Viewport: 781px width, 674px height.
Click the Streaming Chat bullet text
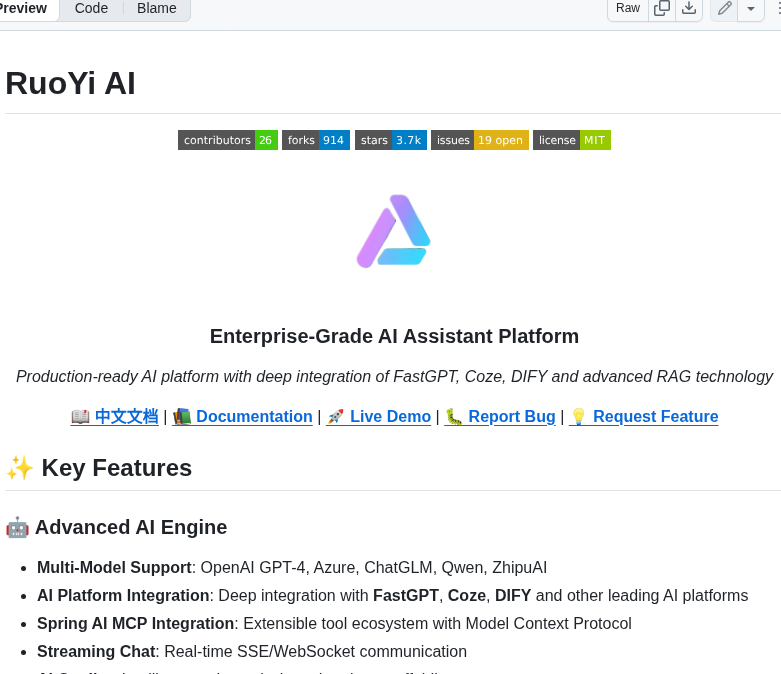252,651
